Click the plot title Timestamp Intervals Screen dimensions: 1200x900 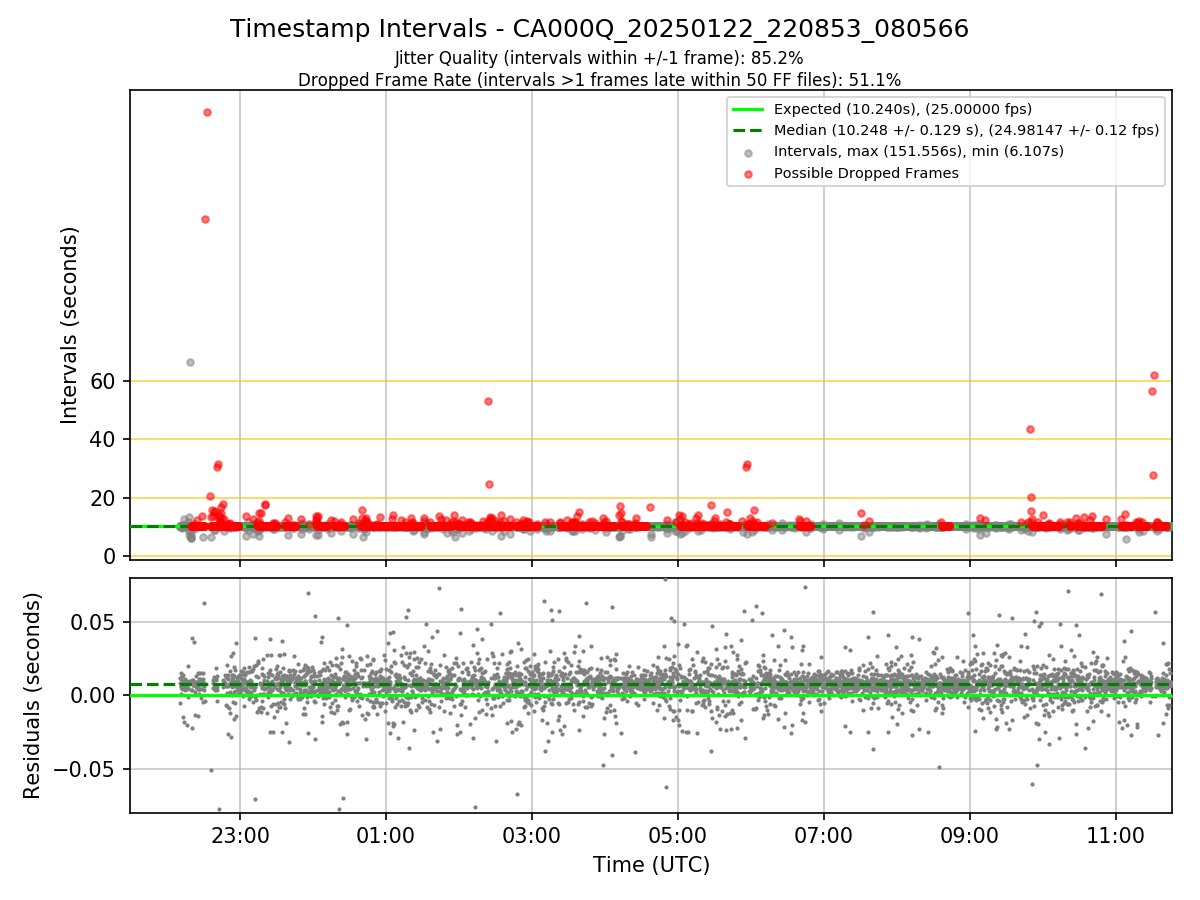(x=599, y=29)
